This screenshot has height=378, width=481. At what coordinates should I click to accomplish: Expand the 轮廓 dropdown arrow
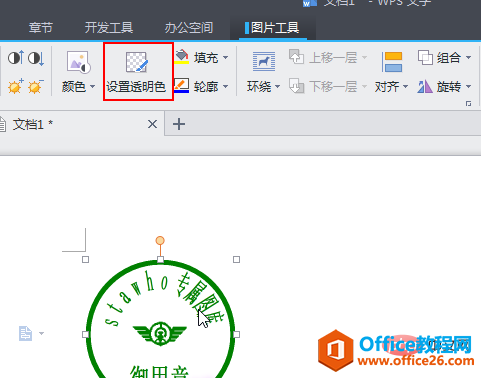pos(226,87)
